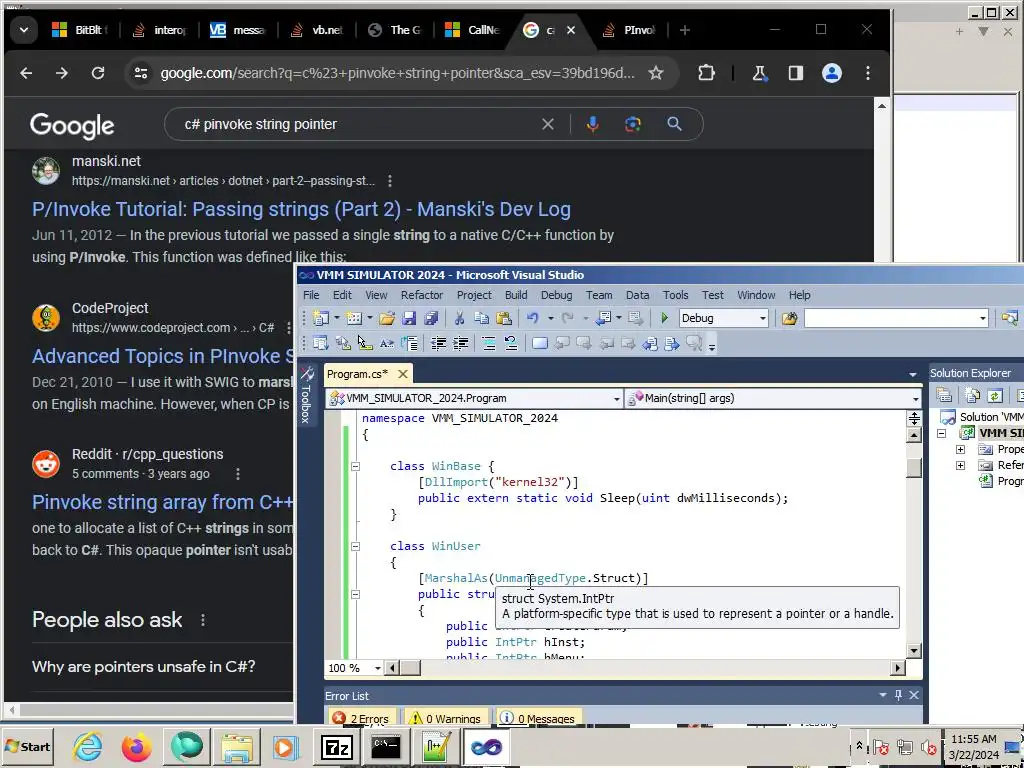Open the Debug menu in Visual Studio

coord(556,295)
